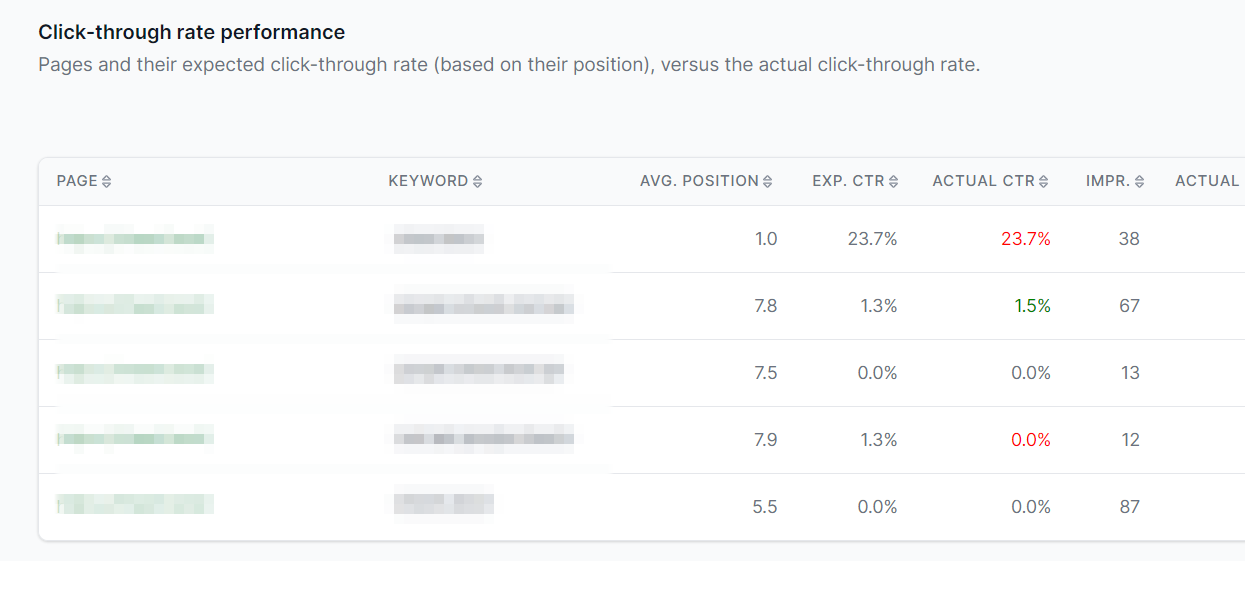Click the EXP. CTR sort icon

click(893, 182)
